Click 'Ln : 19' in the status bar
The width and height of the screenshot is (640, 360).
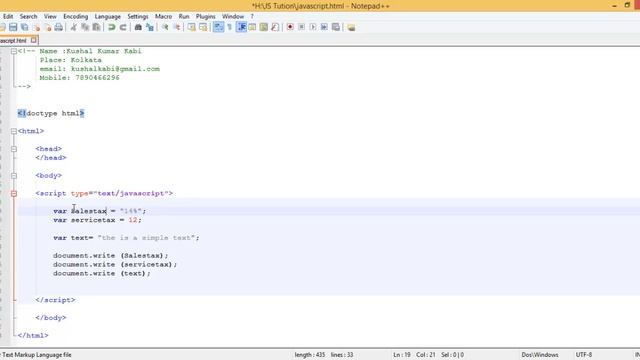point(402,355)
